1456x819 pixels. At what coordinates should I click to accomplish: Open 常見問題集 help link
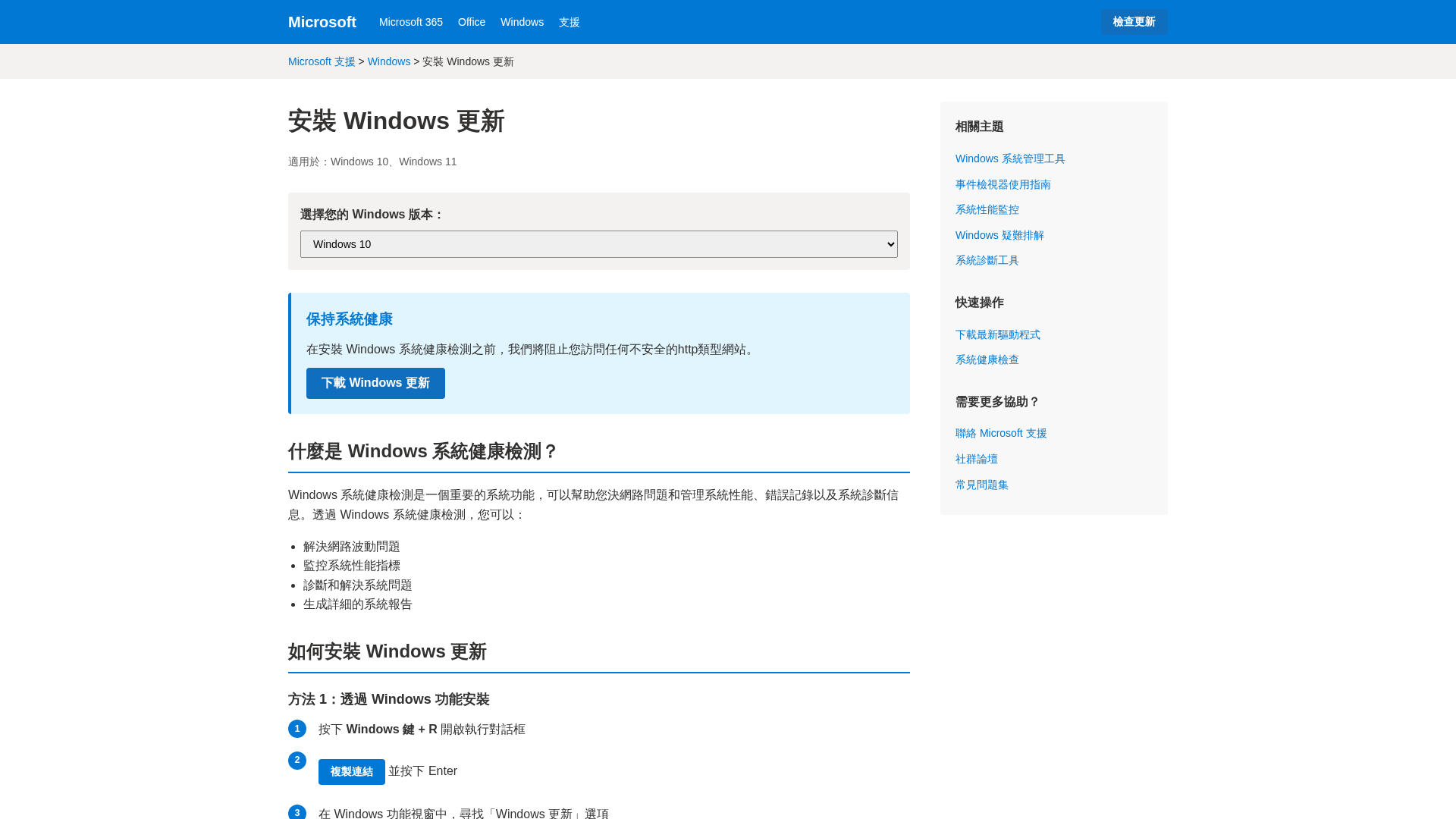pyautogui.click(x=981, y=485)
